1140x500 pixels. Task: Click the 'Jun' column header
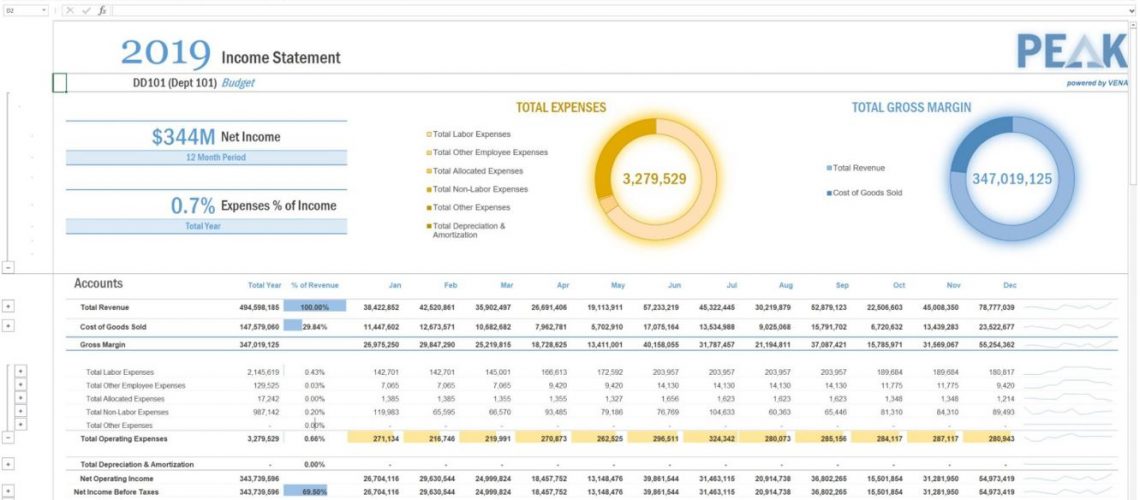674,286
